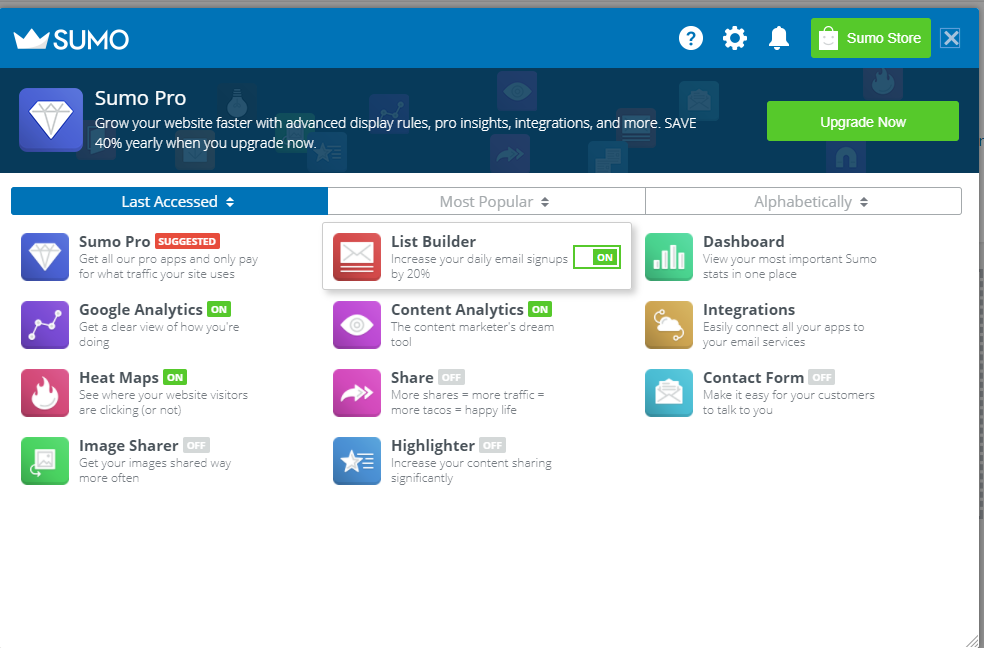Viewport: 984px width, 648px height.
Task: Sort apps Alphabetically
Action: point(803,201)
